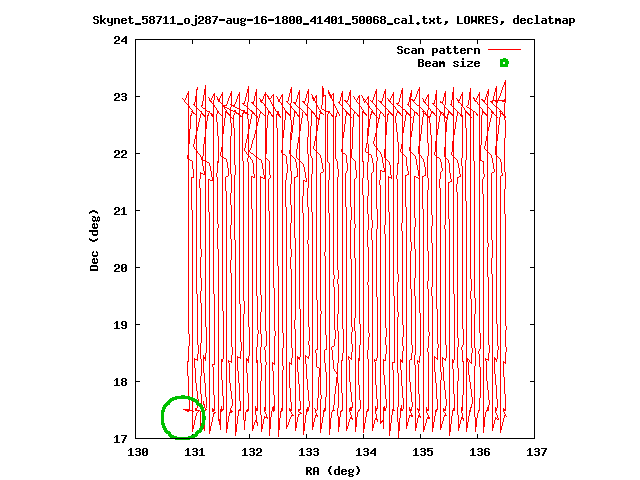Screen dimensions: 640x480
Task: Click the RA axis tick label 130
Action: (x=138, y=452)
